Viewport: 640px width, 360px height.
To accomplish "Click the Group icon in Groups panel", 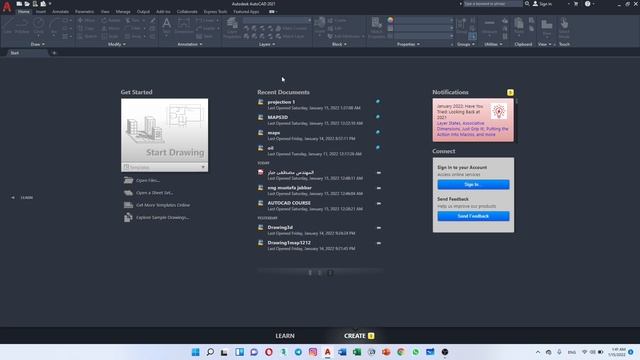I will coord(462,26).
